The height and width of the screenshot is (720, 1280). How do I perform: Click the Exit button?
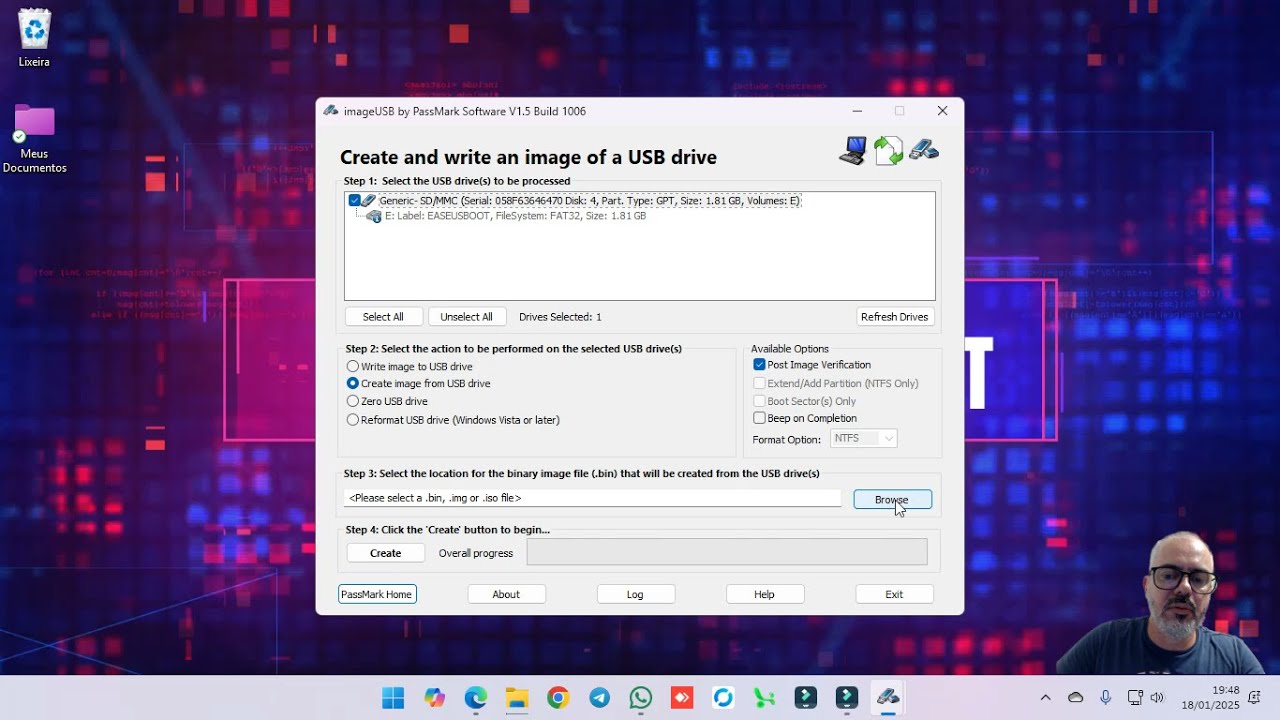pos(894,594)
